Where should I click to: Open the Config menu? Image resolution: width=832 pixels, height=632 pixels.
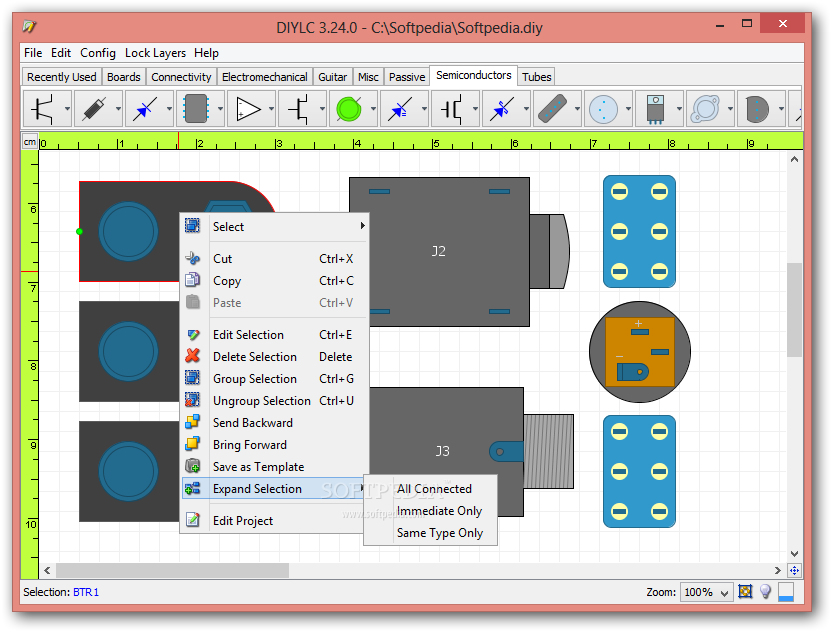pos(98,53)
